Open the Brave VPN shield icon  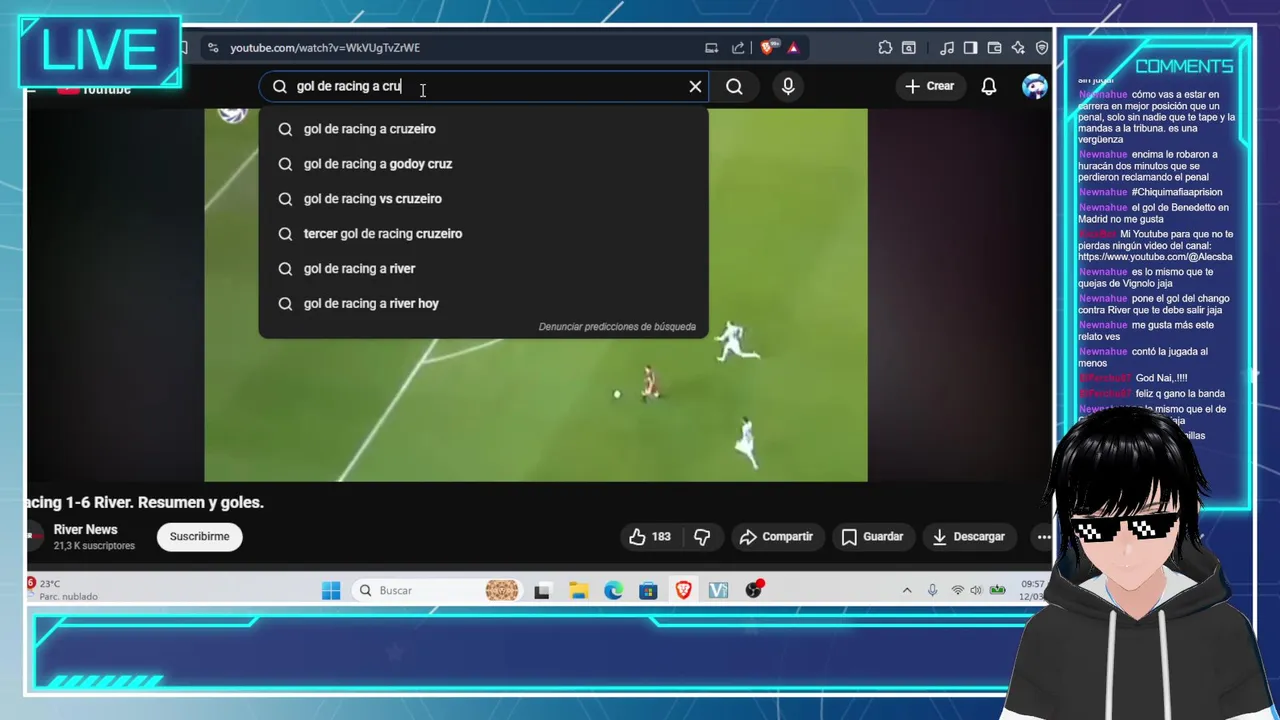coord(1042,48)
